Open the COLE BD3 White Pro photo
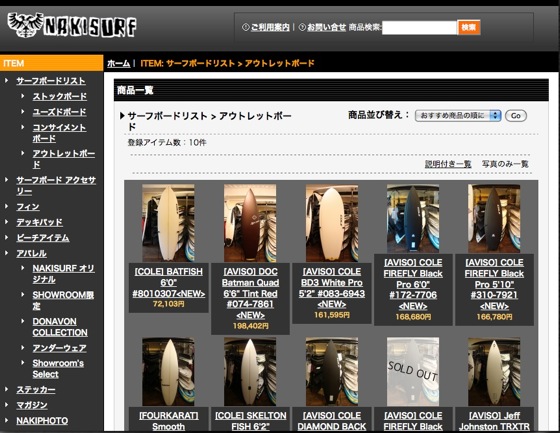Image resolution: width=560 pixels, height=433 pixels. 332,223
